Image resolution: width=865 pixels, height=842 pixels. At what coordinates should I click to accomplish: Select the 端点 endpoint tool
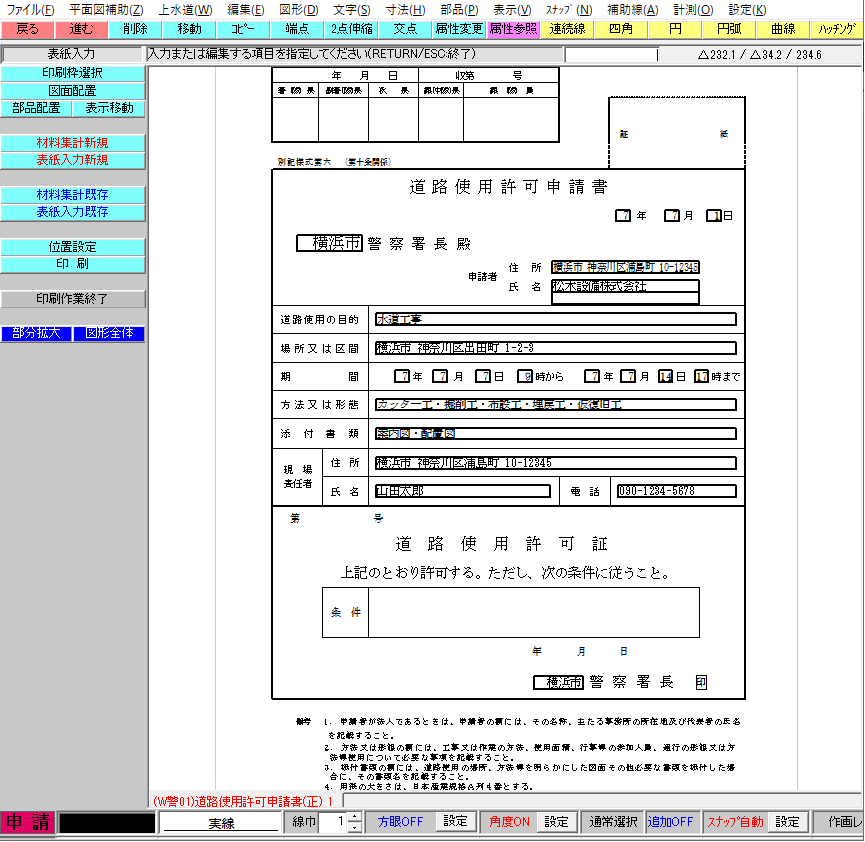point(298,29)
